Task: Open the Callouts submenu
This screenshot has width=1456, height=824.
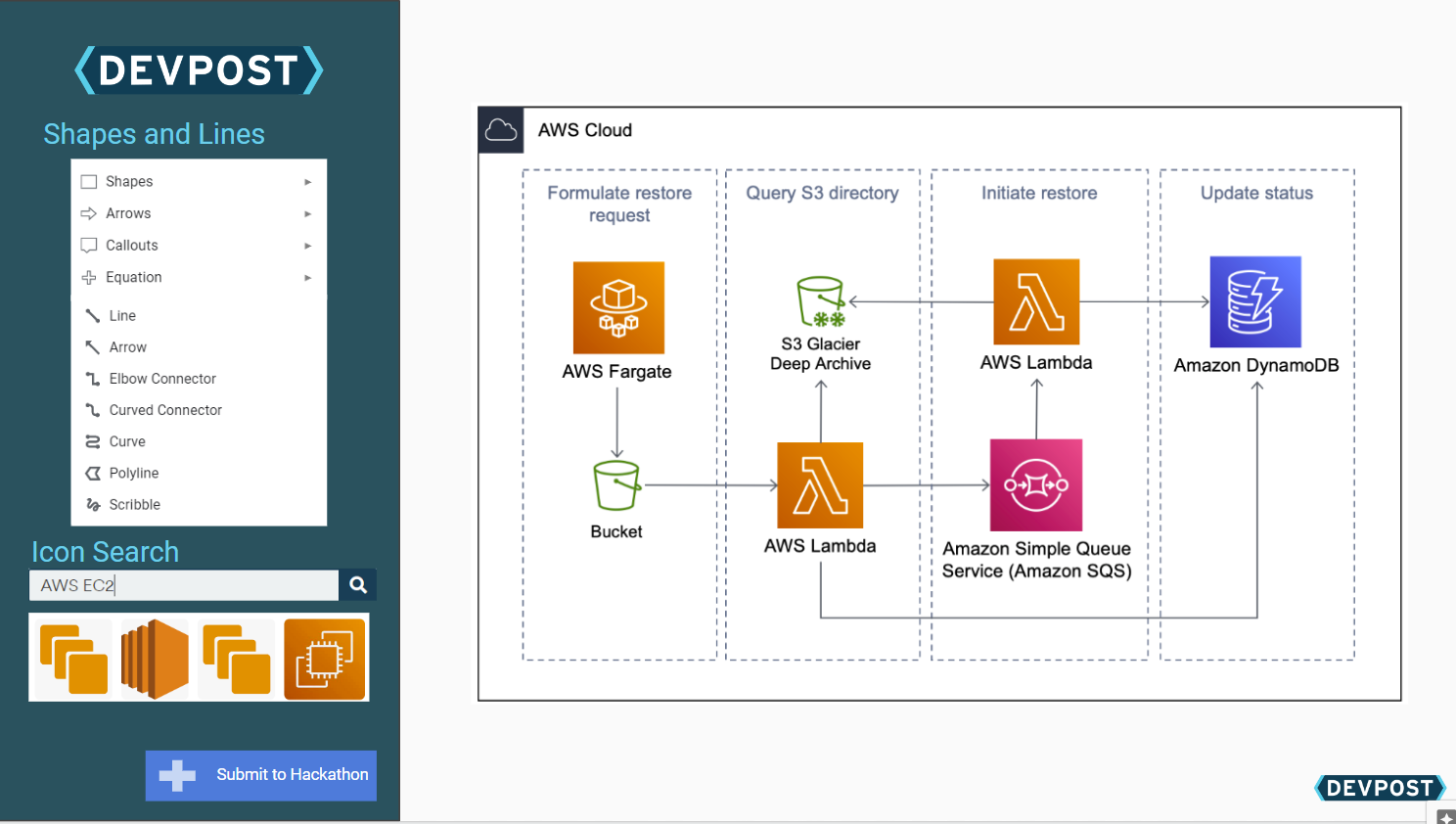Action: click(x=199, y=246)
